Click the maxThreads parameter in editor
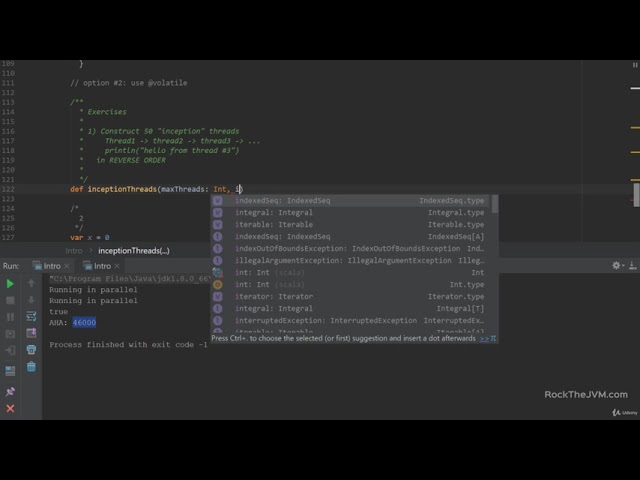Image resolution: width=640 pixels, height=480 pixels. tap(182, 189)
